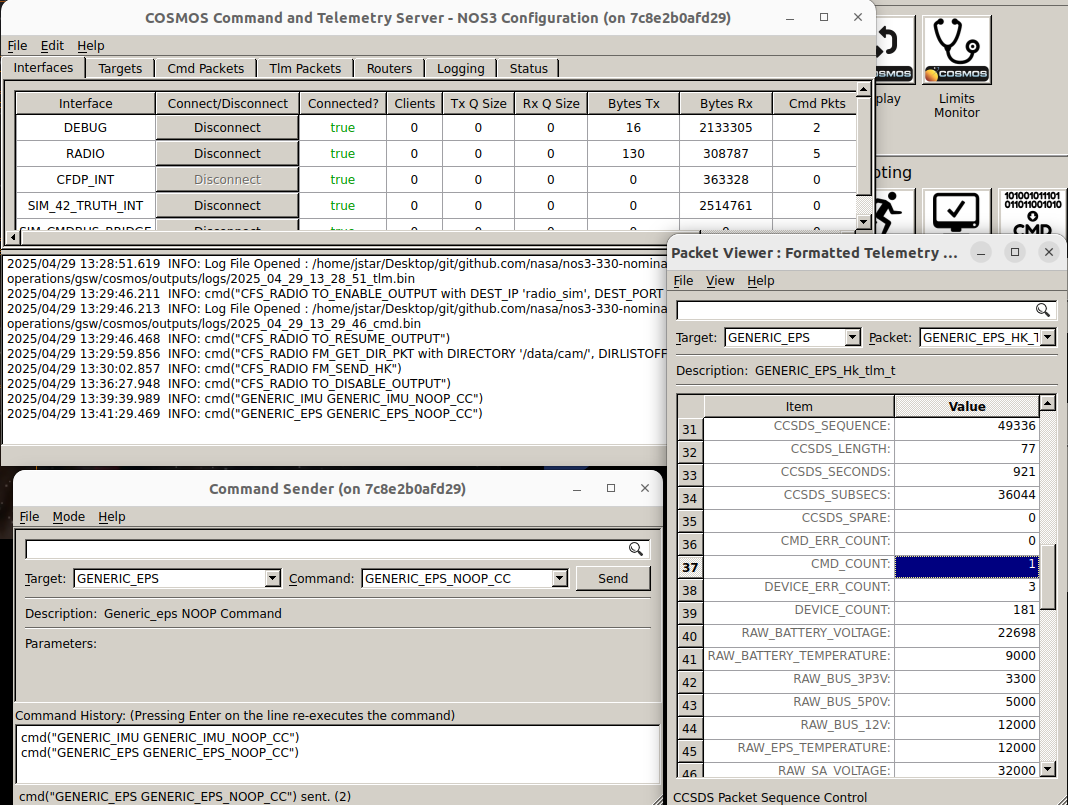Viewport: 1068px width, 805px height.
Task: Click the interfaces table horizontal scroll left arrow
Action: [x=13, y=238]
